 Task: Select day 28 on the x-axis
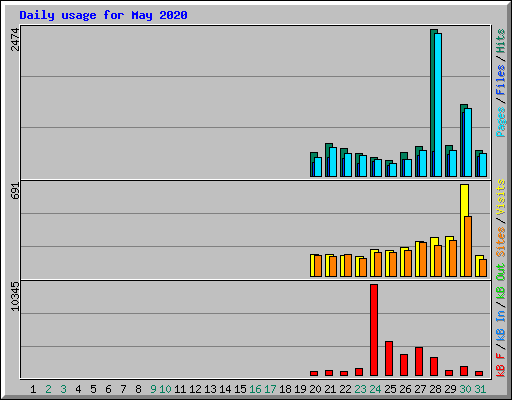pos(435,389)
